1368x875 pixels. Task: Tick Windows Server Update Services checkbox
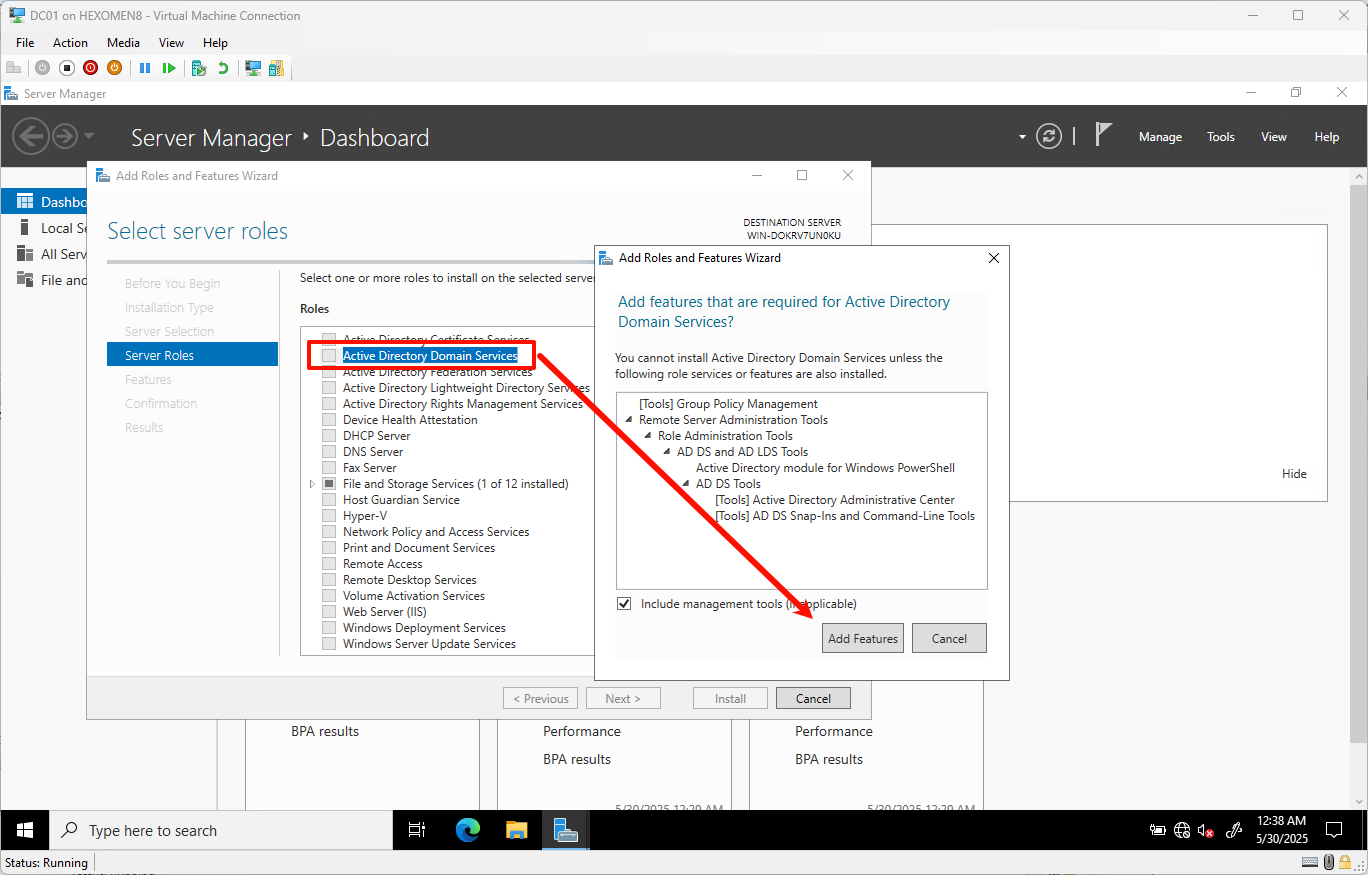coord(329,644)
